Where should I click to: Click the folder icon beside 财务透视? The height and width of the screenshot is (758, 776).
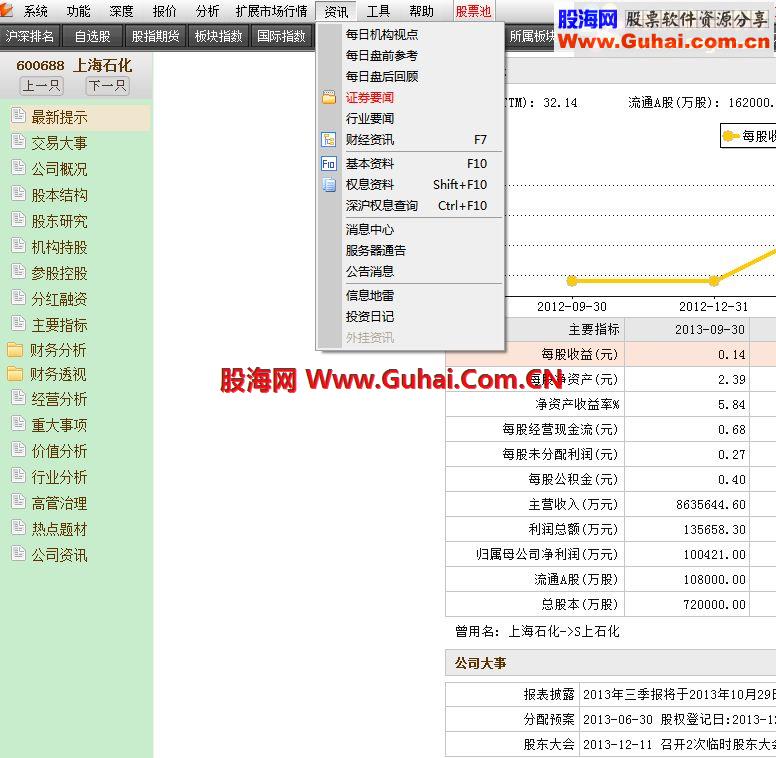coord(15,374)
